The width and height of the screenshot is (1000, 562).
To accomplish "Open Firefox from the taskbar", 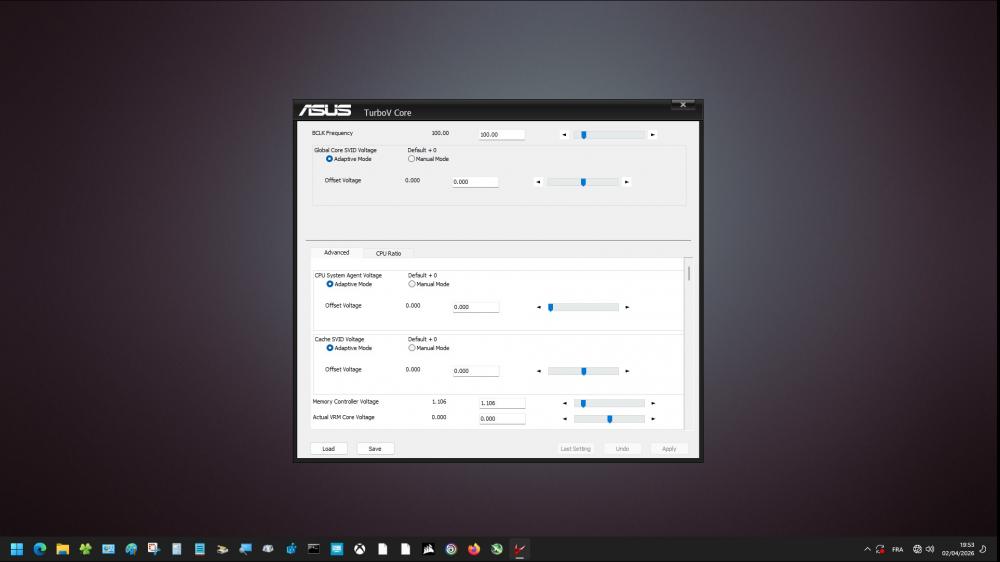I will pos(474,549).
